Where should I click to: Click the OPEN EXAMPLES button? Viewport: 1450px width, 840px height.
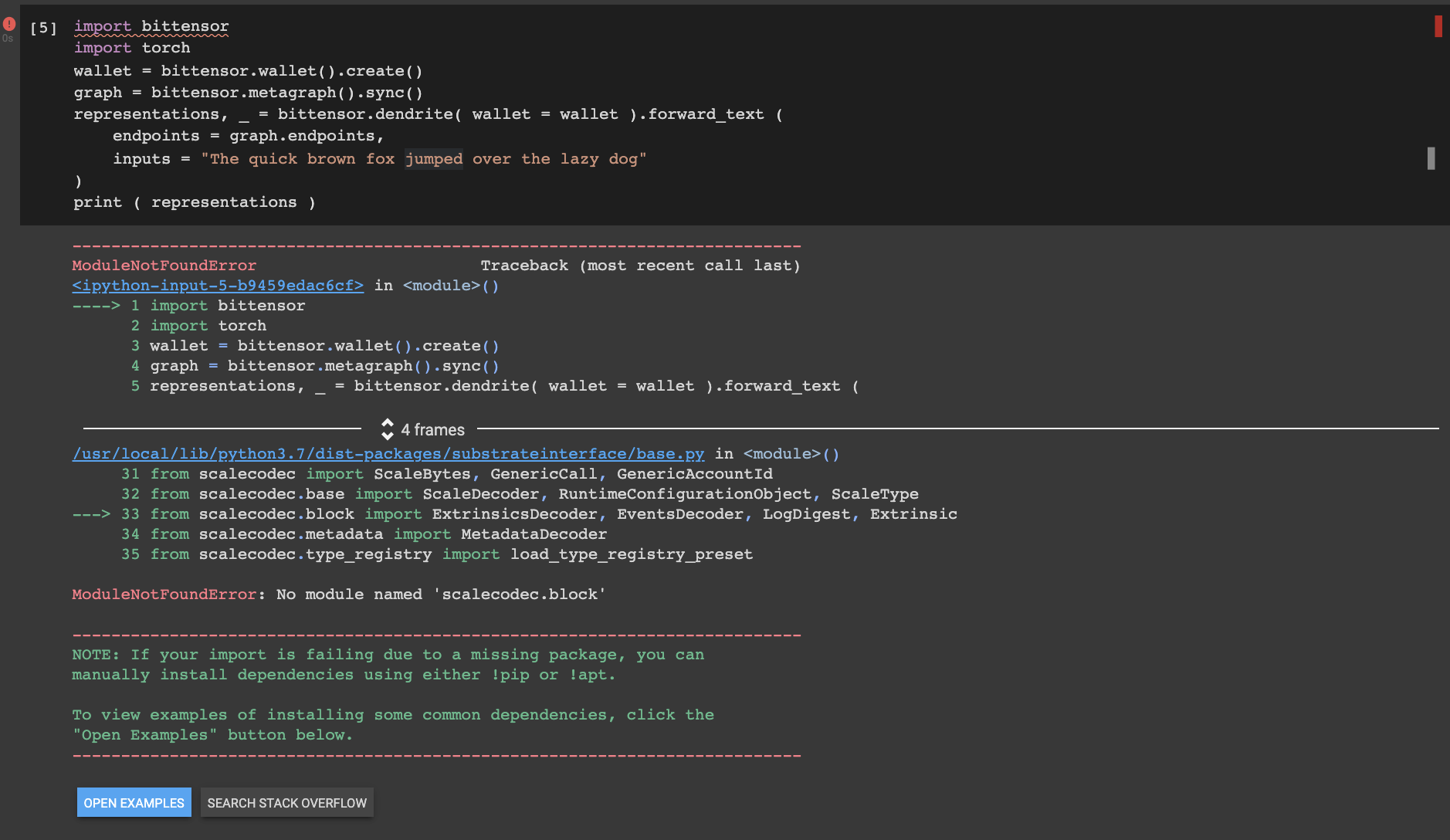134,802
